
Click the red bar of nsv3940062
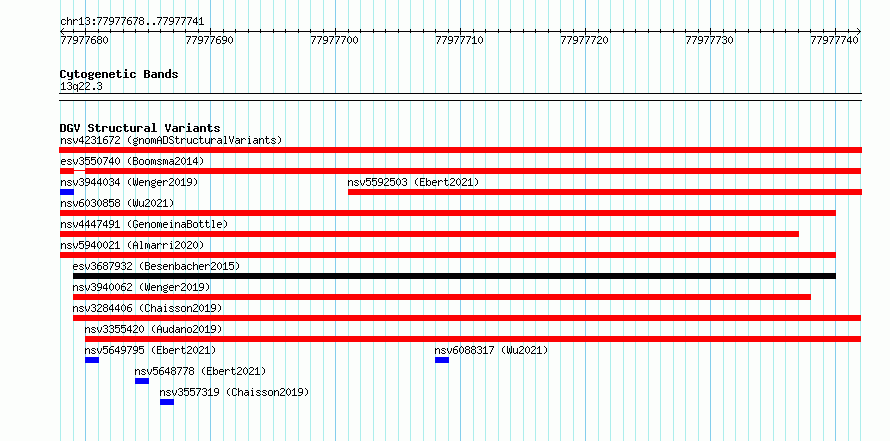coord(442,297)
